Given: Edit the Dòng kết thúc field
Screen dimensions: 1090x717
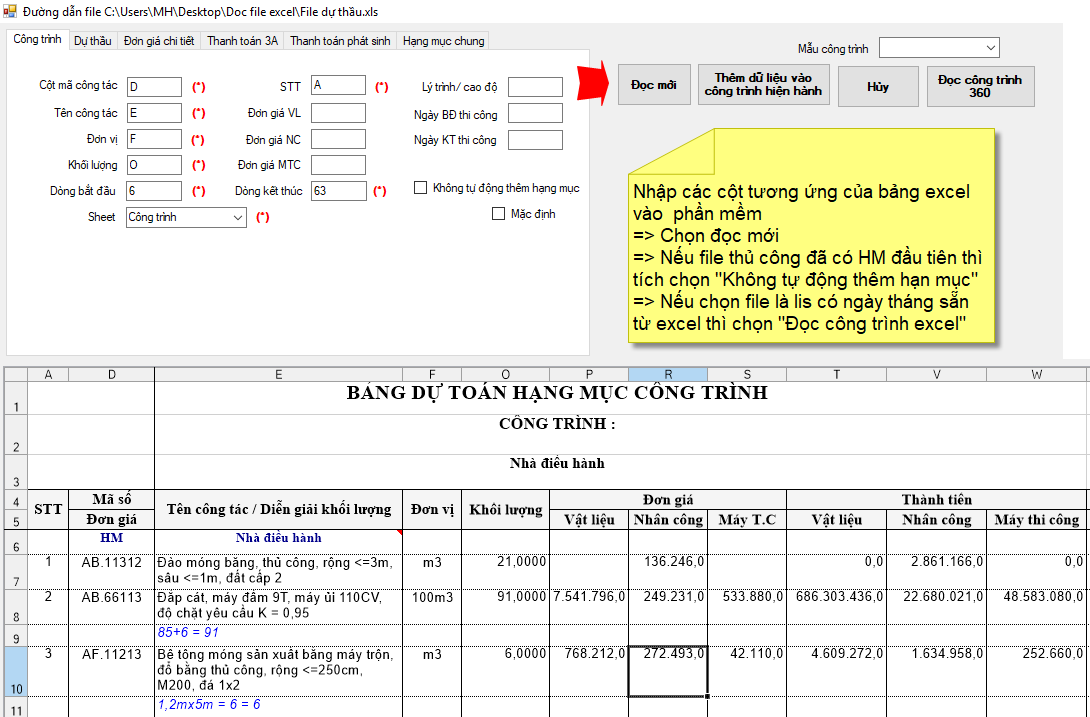Looking at the screenshot, I should point(339,191).
